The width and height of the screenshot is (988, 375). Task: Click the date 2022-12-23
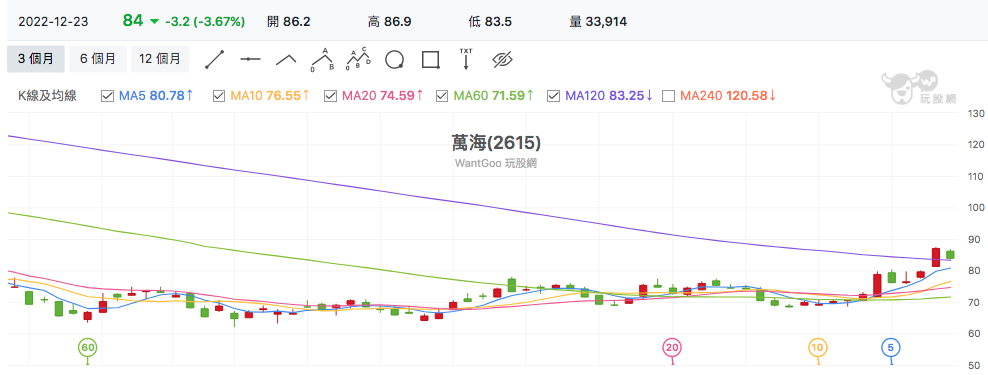point(54,21)
